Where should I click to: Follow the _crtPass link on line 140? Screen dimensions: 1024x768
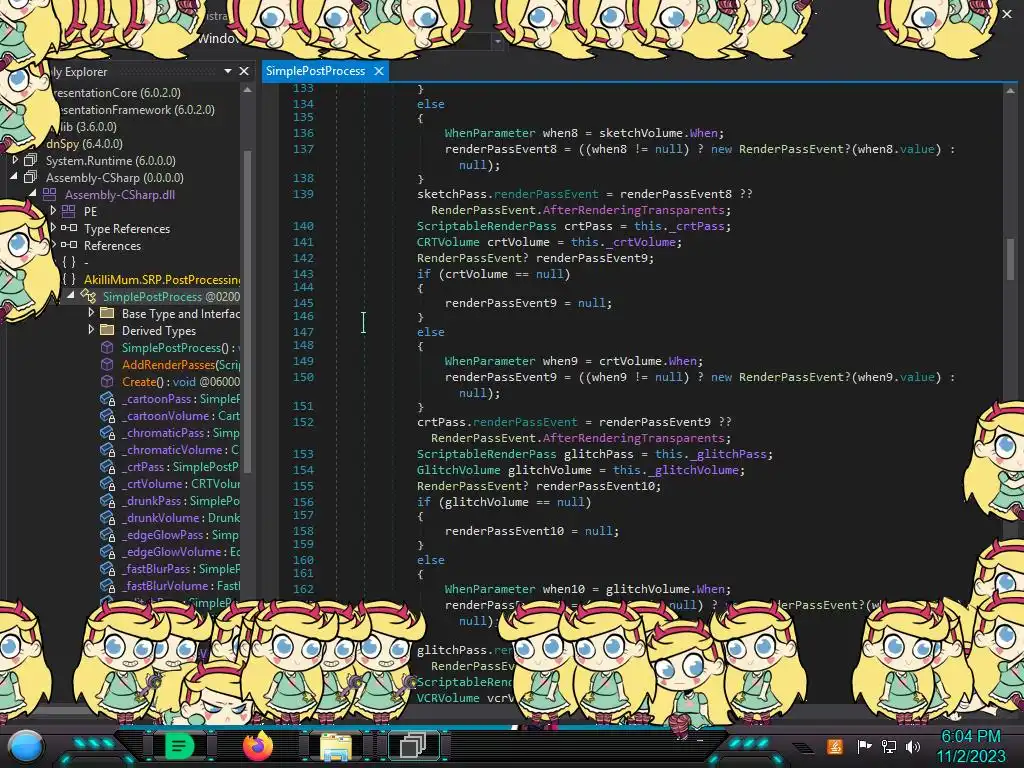click(x=697, y=226)
